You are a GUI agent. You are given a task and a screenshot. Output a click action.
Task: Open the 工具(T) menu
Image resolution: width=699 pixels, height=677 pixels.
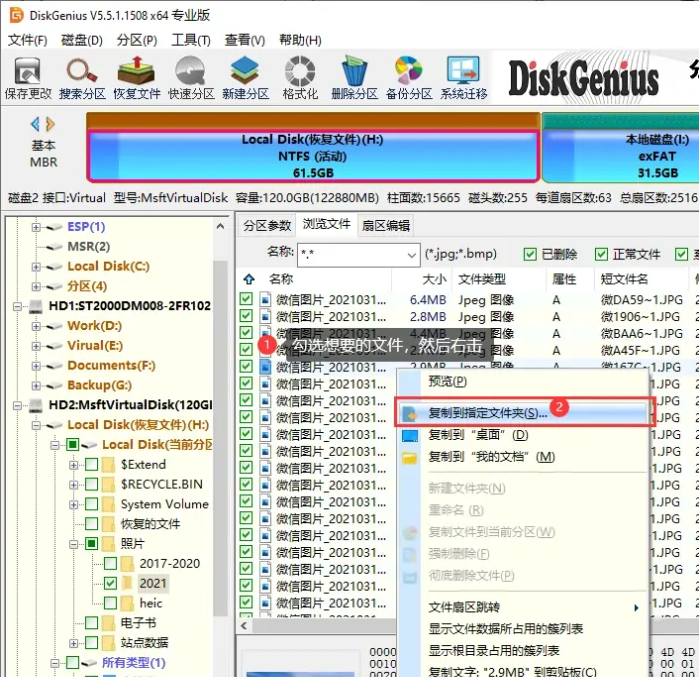pos(191,41)
